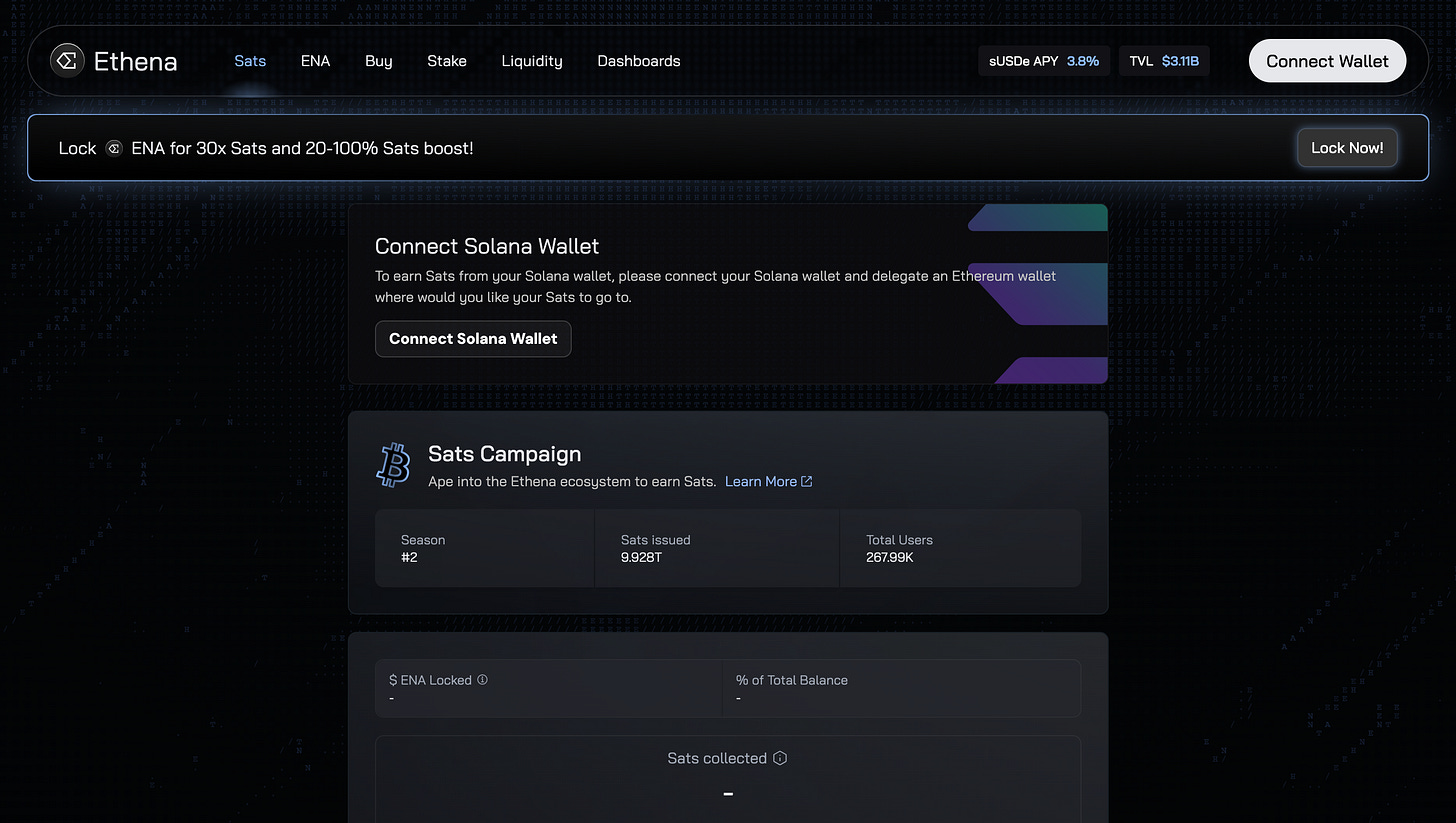Click the Bitcoin Sats Campaign icon
This screenshot has height=823, width=1456.
click(x=394, y=466)
